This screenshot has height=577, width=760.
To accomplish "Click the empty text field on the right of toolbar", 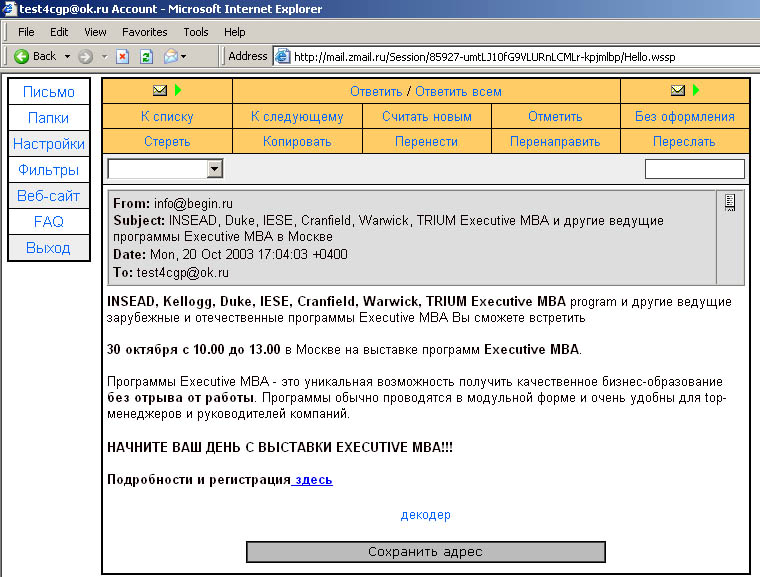I will 695,169.
